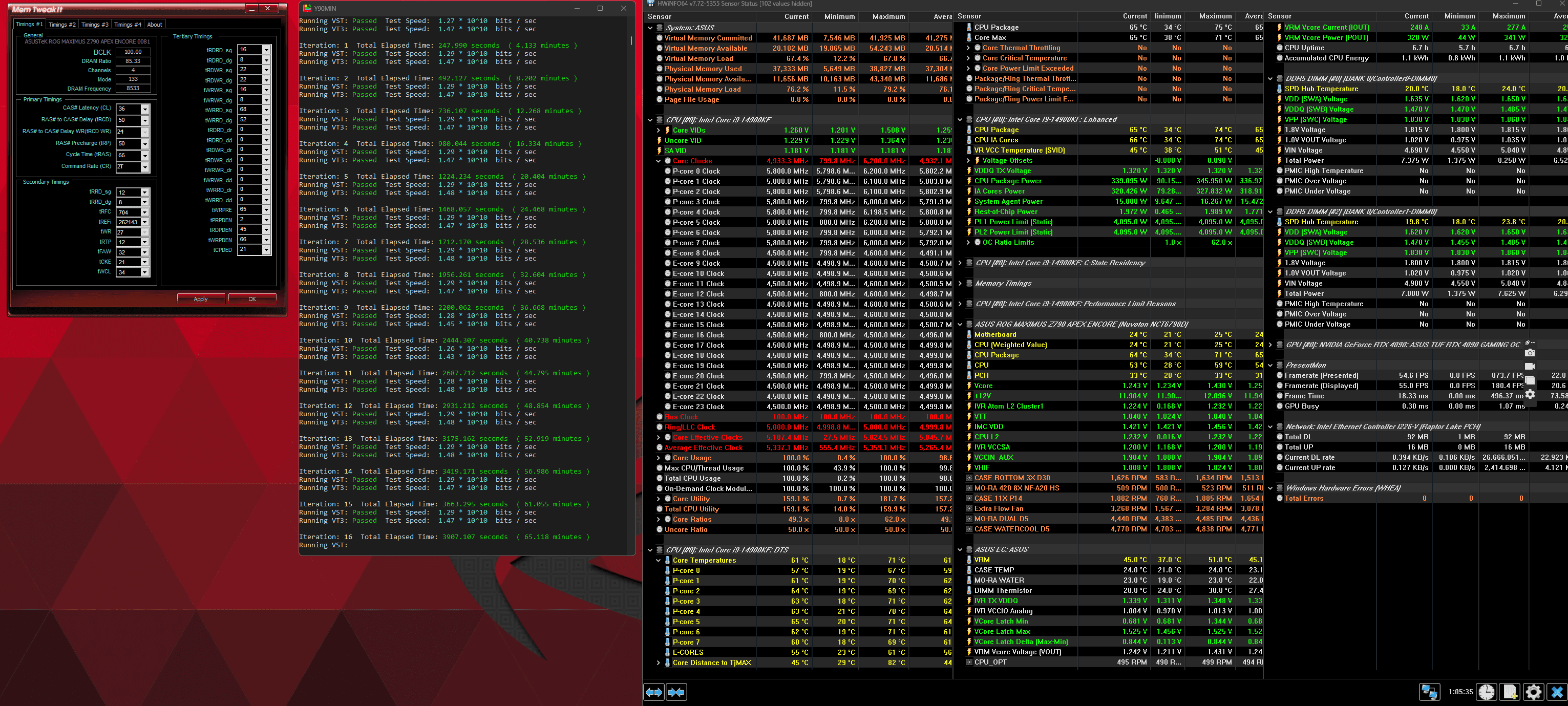
Task: Open the HWiNFO network remote monitoring icon
Action: [x=1429, y=692]
